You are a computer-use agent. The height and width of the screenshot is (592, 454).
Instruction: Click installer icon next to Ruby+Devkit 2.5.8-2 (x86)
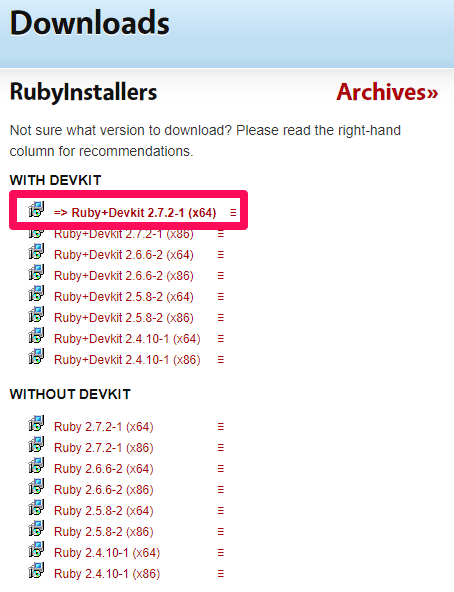tap(36, 314)
